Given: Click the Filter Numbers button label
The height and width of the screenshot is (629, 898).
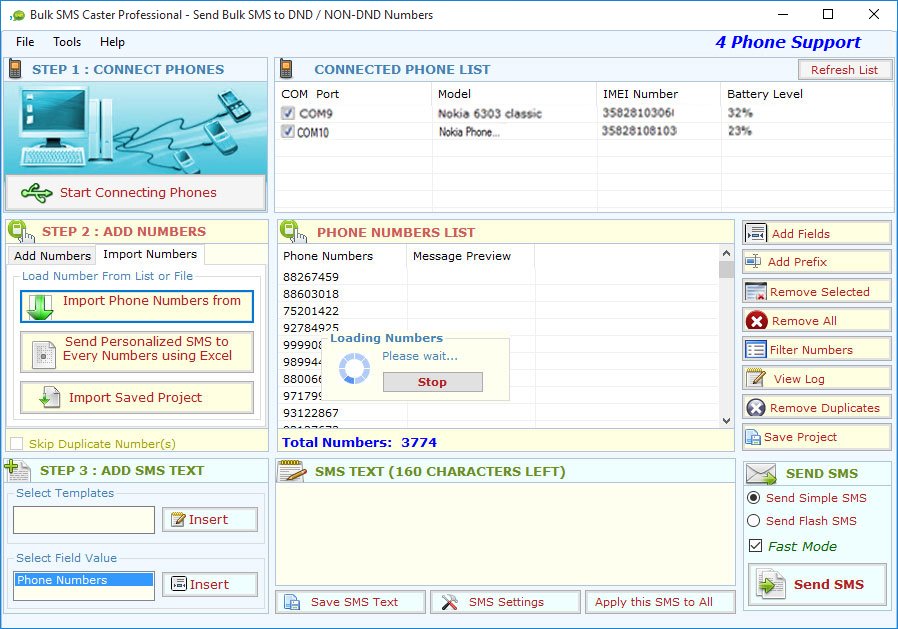Looking at the screenshot, I should pos(811,350).
